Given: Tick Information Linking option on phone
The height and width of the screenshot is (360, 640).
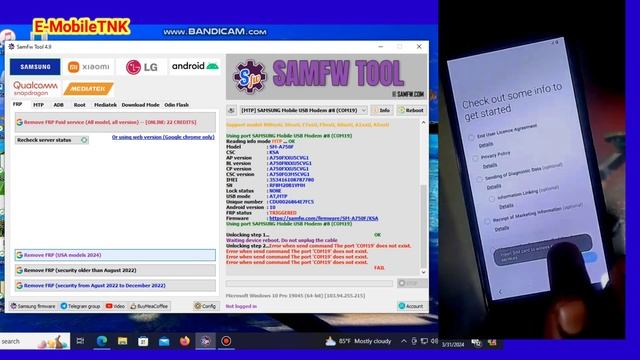Looking at the screenshot, I should (x=492, y=199).
